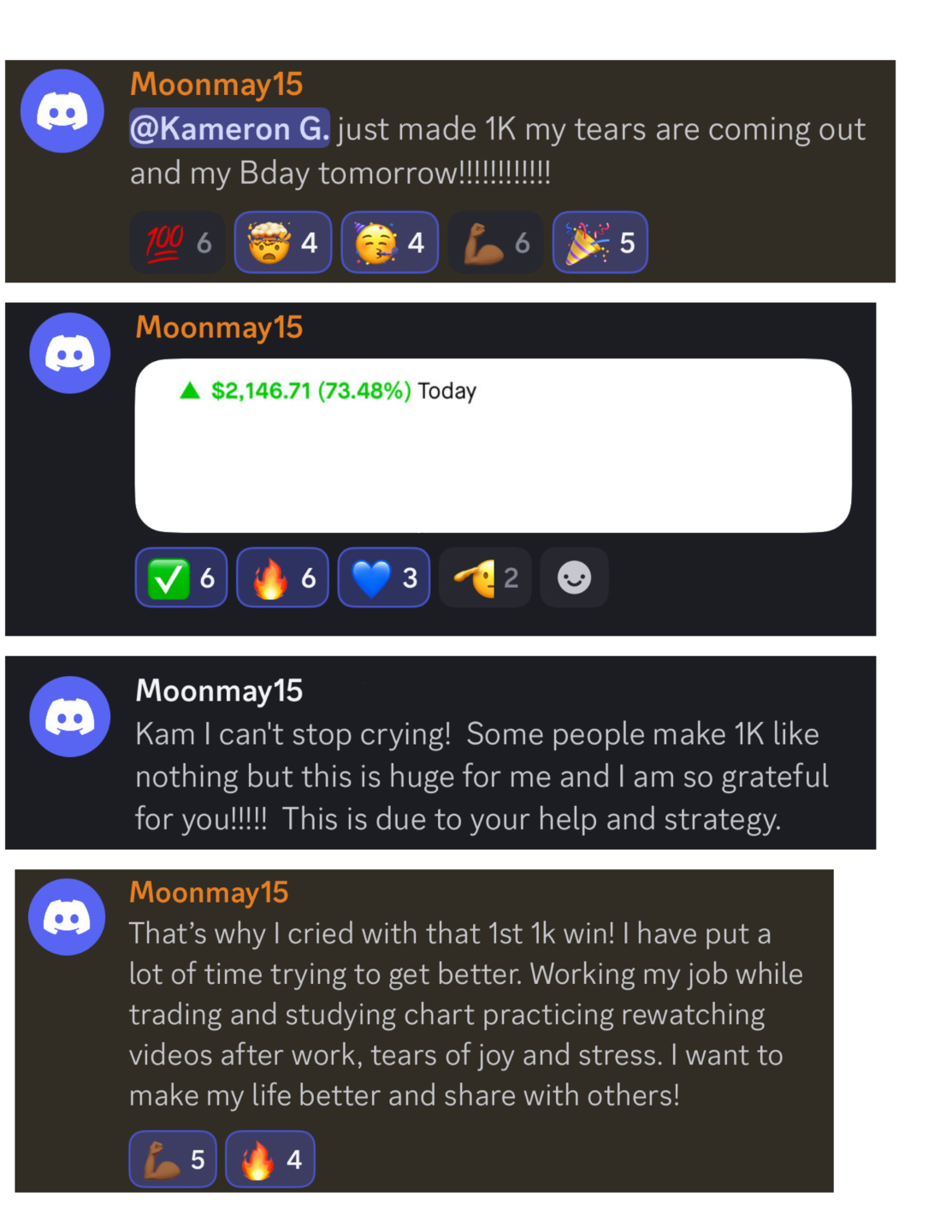
Task: Click the fire reaction with 4
Action: click(270, 1159)
